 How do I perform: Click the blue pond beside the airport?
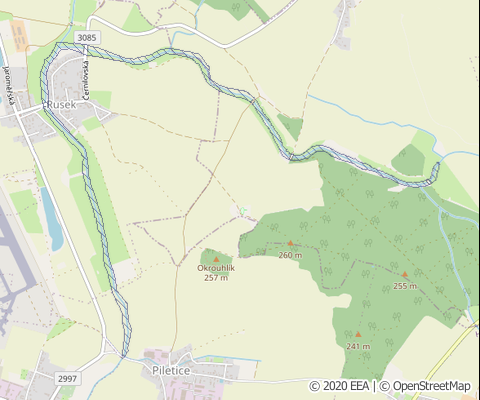tap(53, 220)
